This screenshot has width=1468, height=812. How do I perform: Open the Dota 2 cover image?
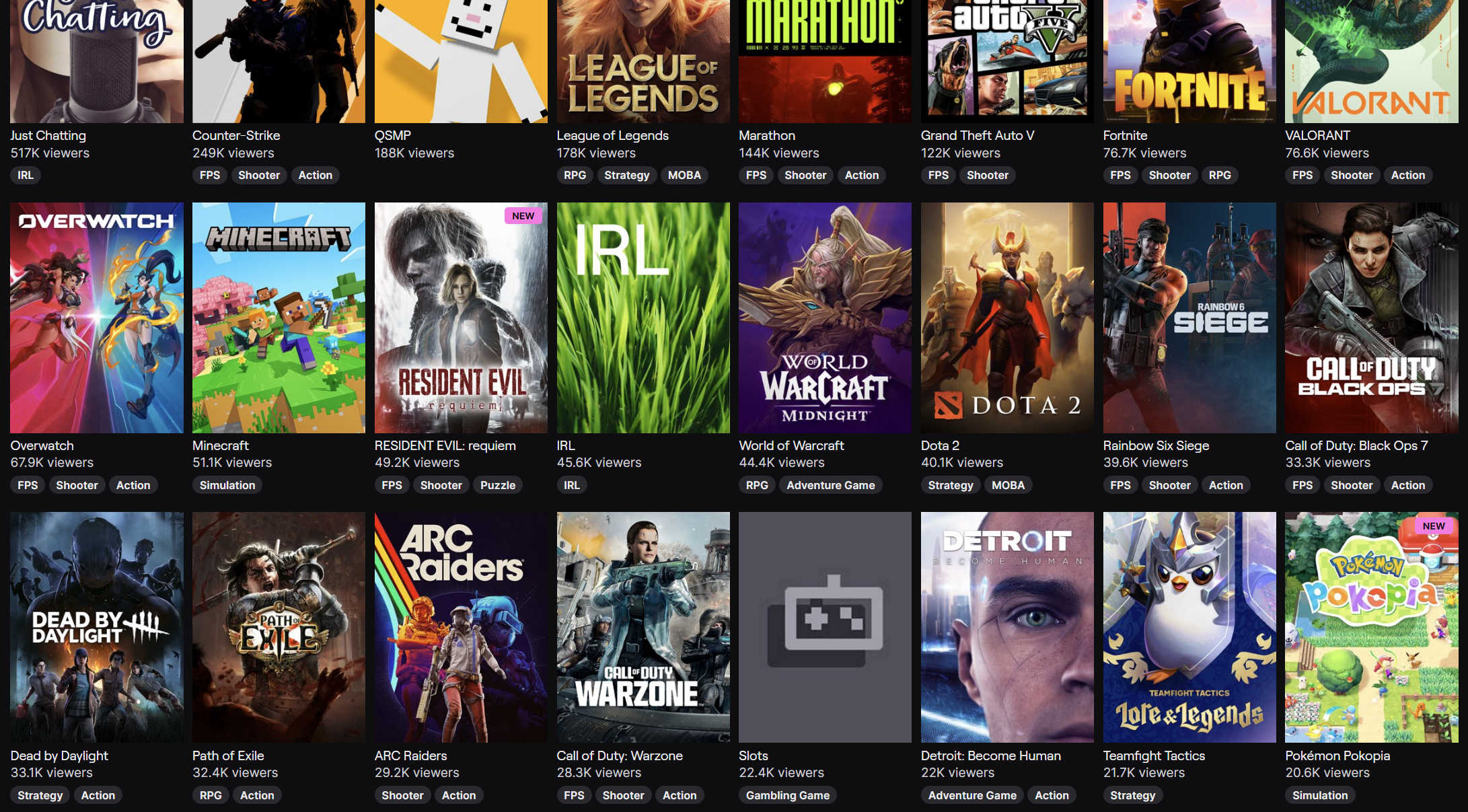pos(1007,318)
